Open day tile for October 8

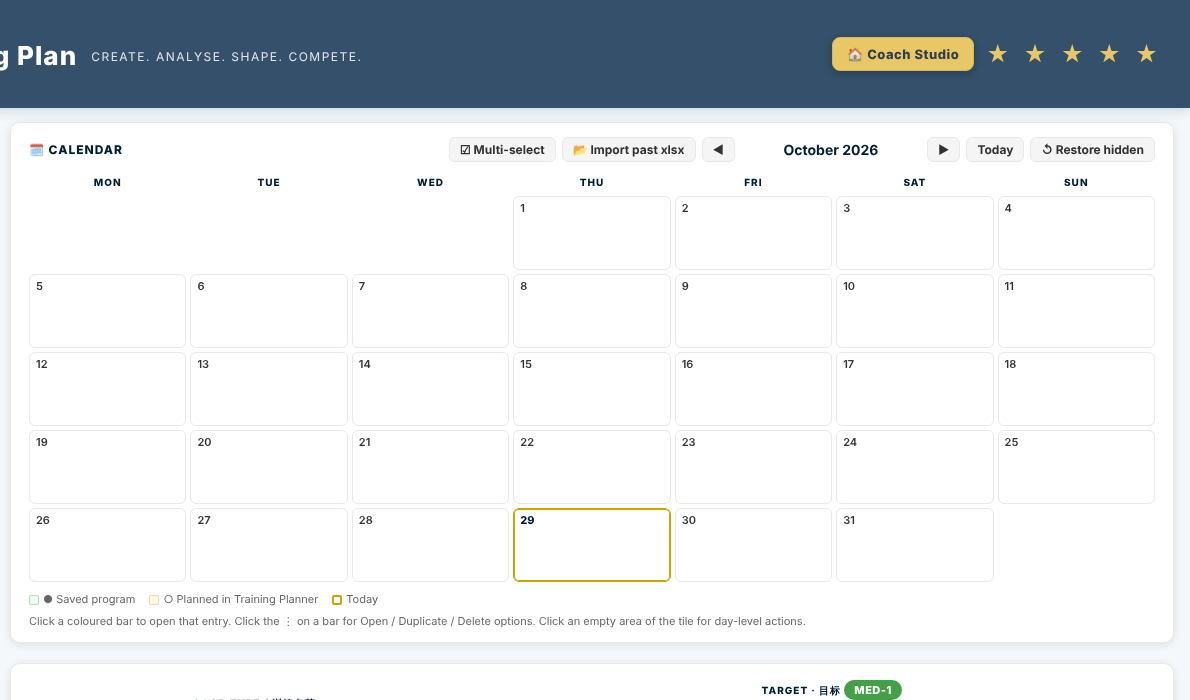pos(591,311)
